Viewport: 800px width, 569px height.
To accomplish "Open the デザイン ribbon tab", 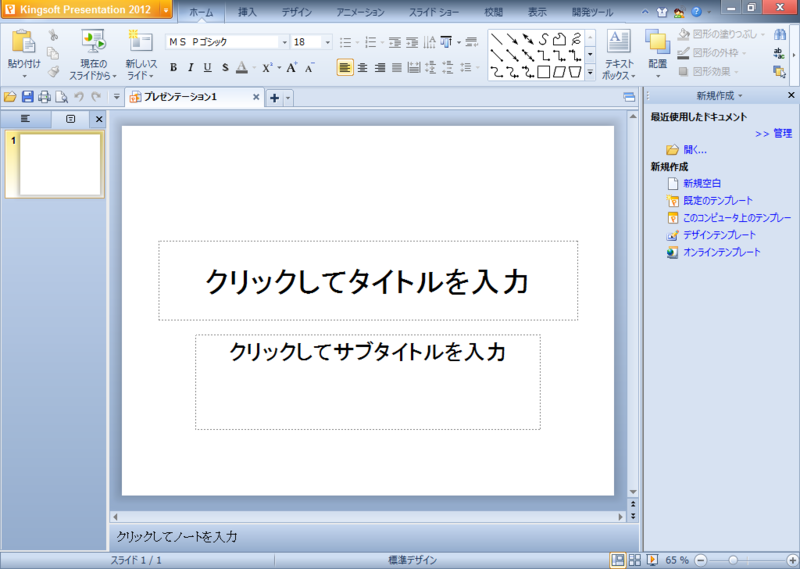I will tap(297, 12).
